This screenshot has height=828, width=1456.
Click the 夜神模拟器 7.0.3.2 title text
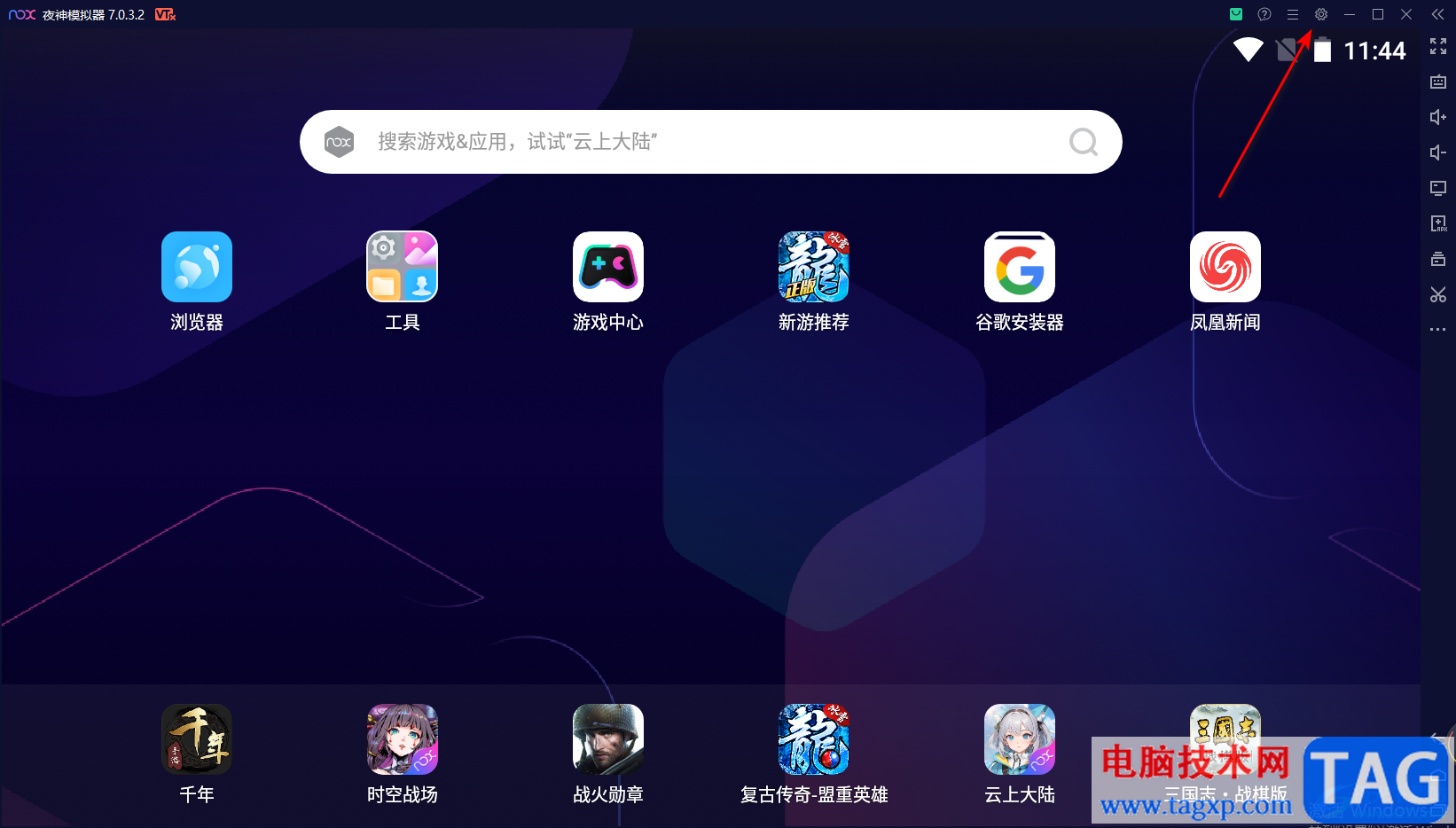[x=93, y=15]
